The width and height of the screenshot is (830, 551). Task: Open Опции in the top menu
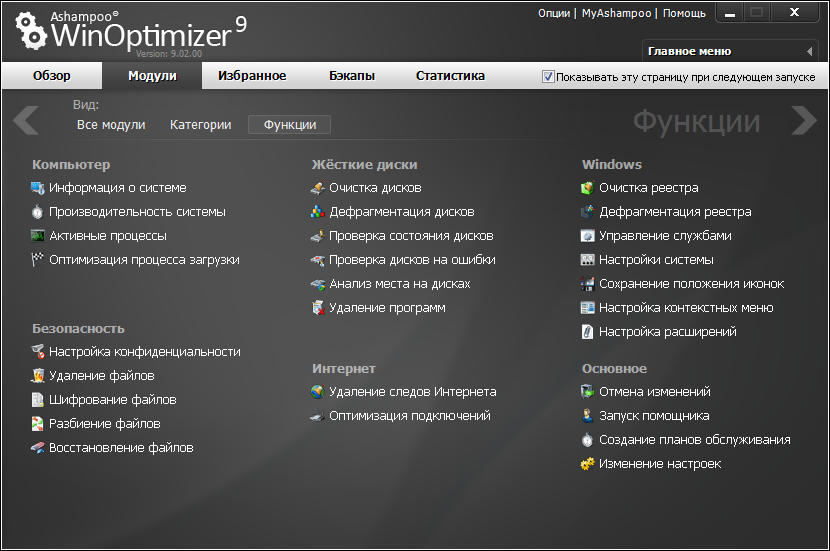pyautogui.click(x=553, y=13)
